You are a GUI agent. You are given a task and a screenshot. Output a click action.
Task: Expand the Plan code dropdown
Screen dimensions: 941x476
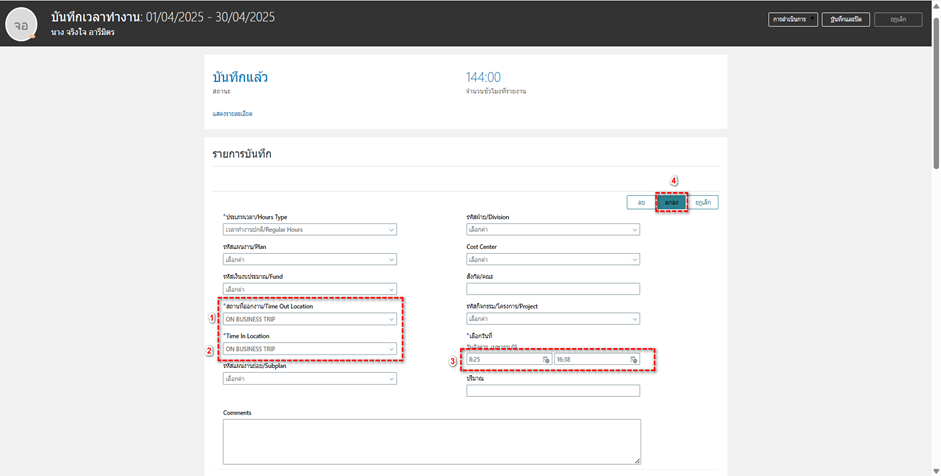tap(309, 259)
